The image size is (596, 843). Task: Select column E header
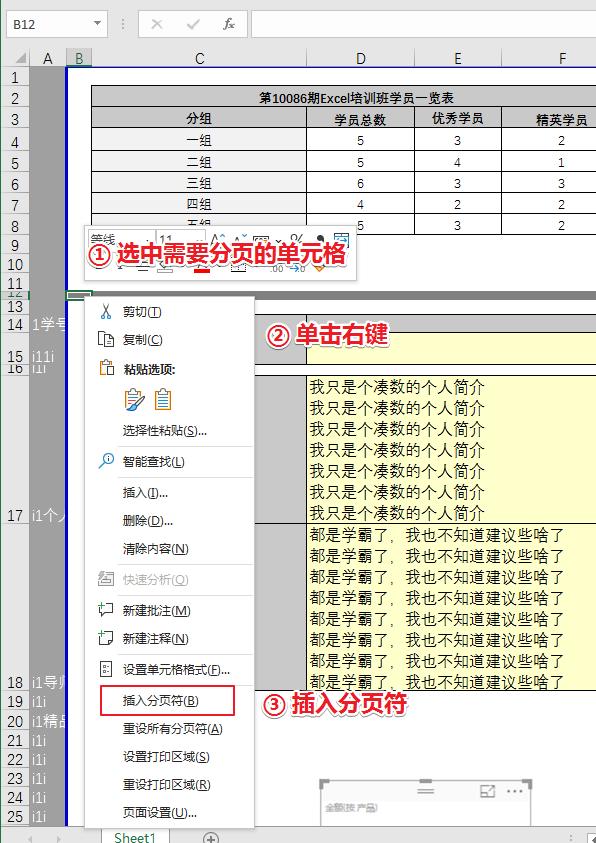click(x=458, y=58)
